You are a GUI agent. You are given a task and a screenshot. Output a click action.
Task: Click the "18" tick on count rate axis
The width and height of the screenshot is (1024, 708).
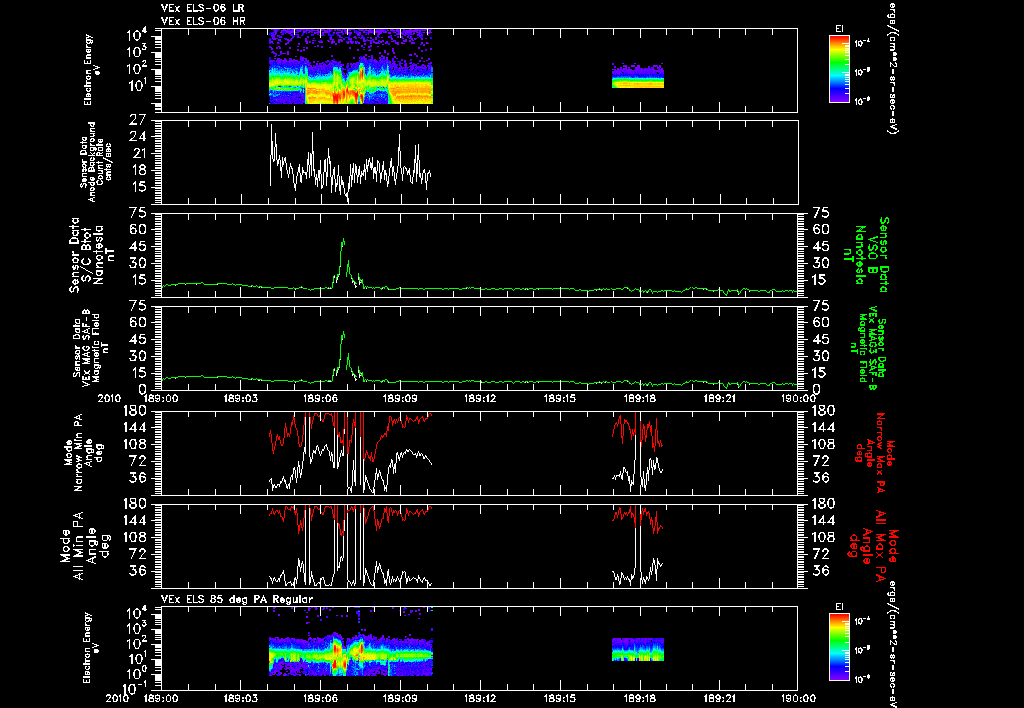tap(140, 170)
